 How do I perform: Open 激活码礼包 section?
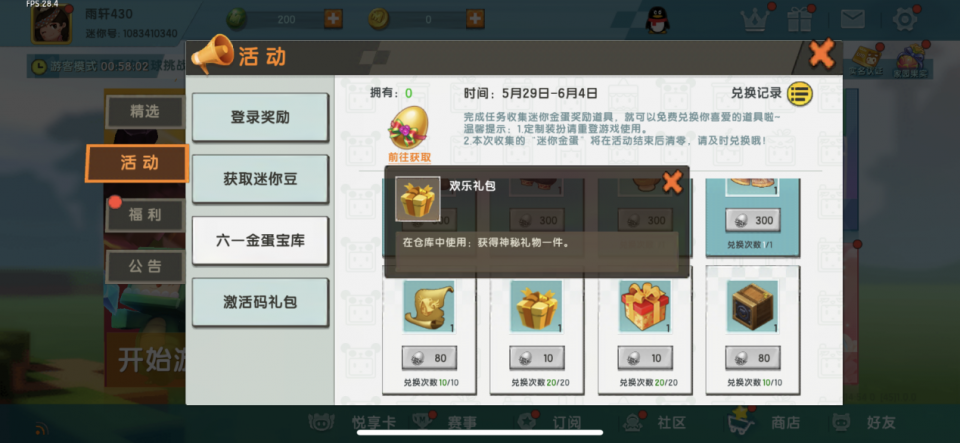260,302
